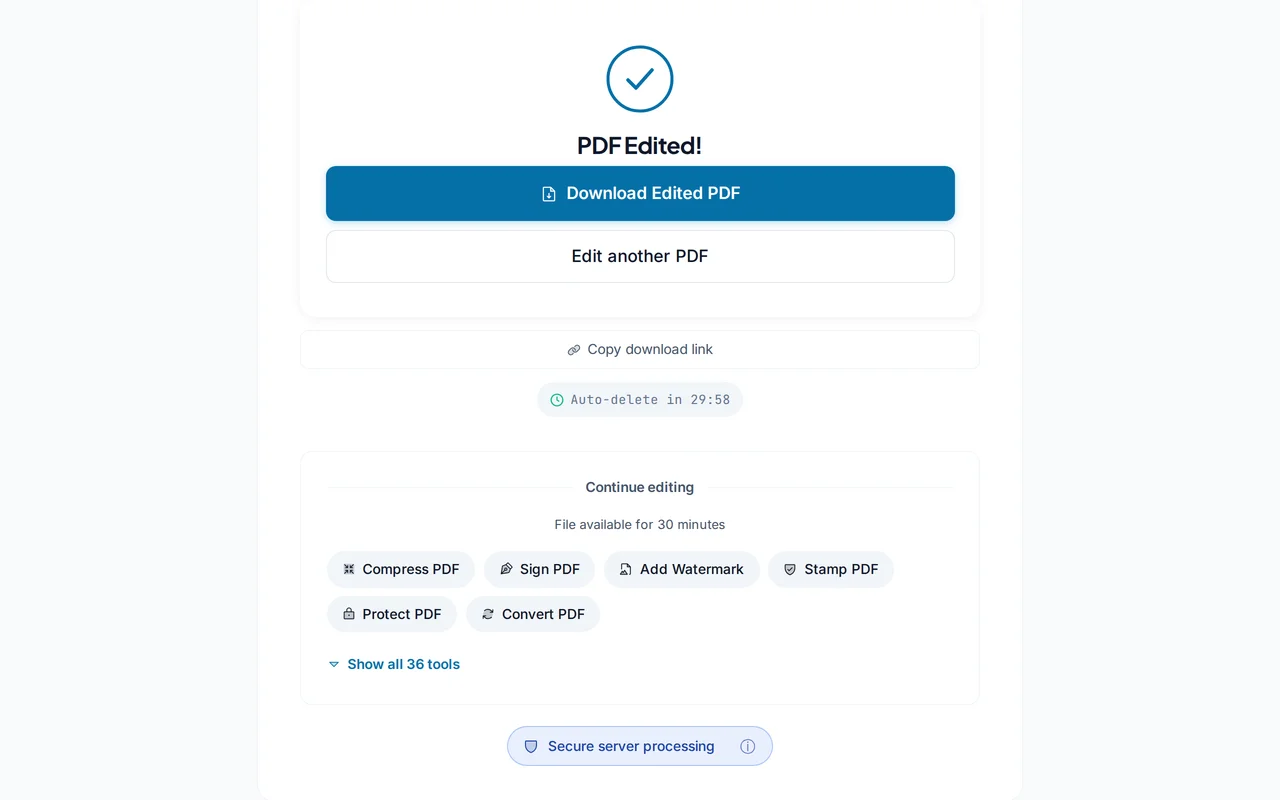Open the Sign PDF tool

pos(539,569)
